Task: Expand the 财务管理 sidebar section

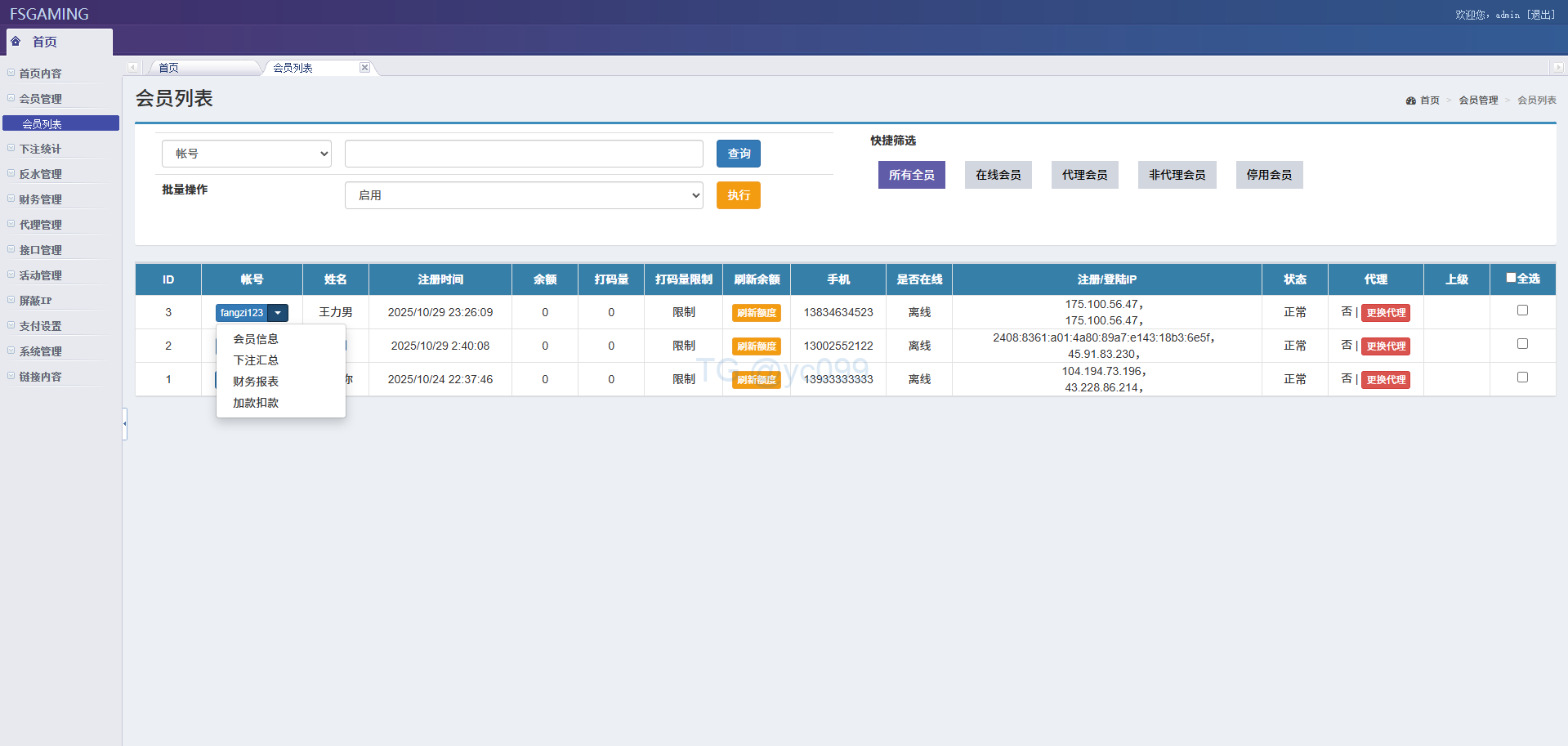Action: coord(40,199)
